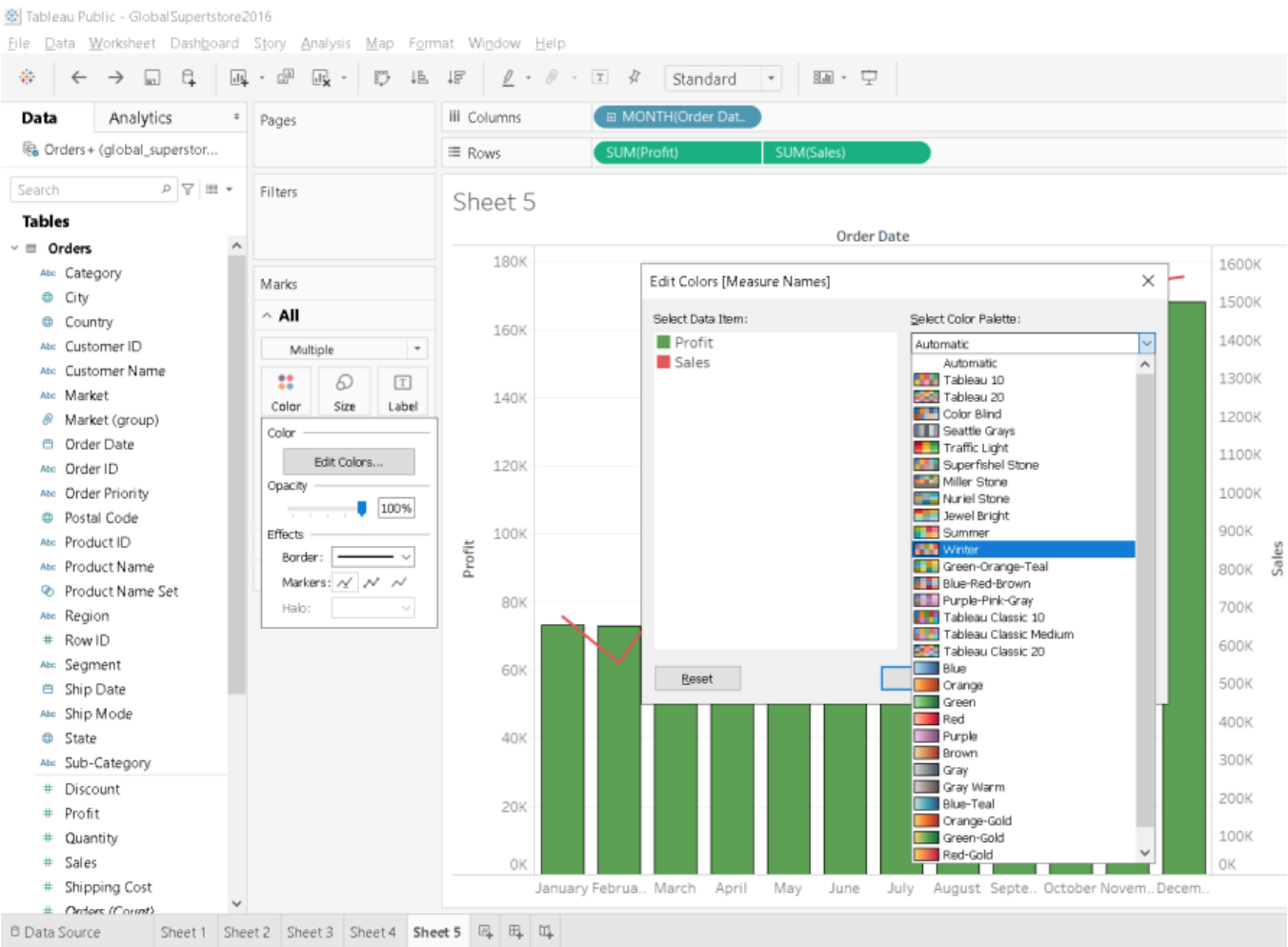Click the Add new data source icon
The width and height of the screenshot is (1288, 947).
click(189, 77)
